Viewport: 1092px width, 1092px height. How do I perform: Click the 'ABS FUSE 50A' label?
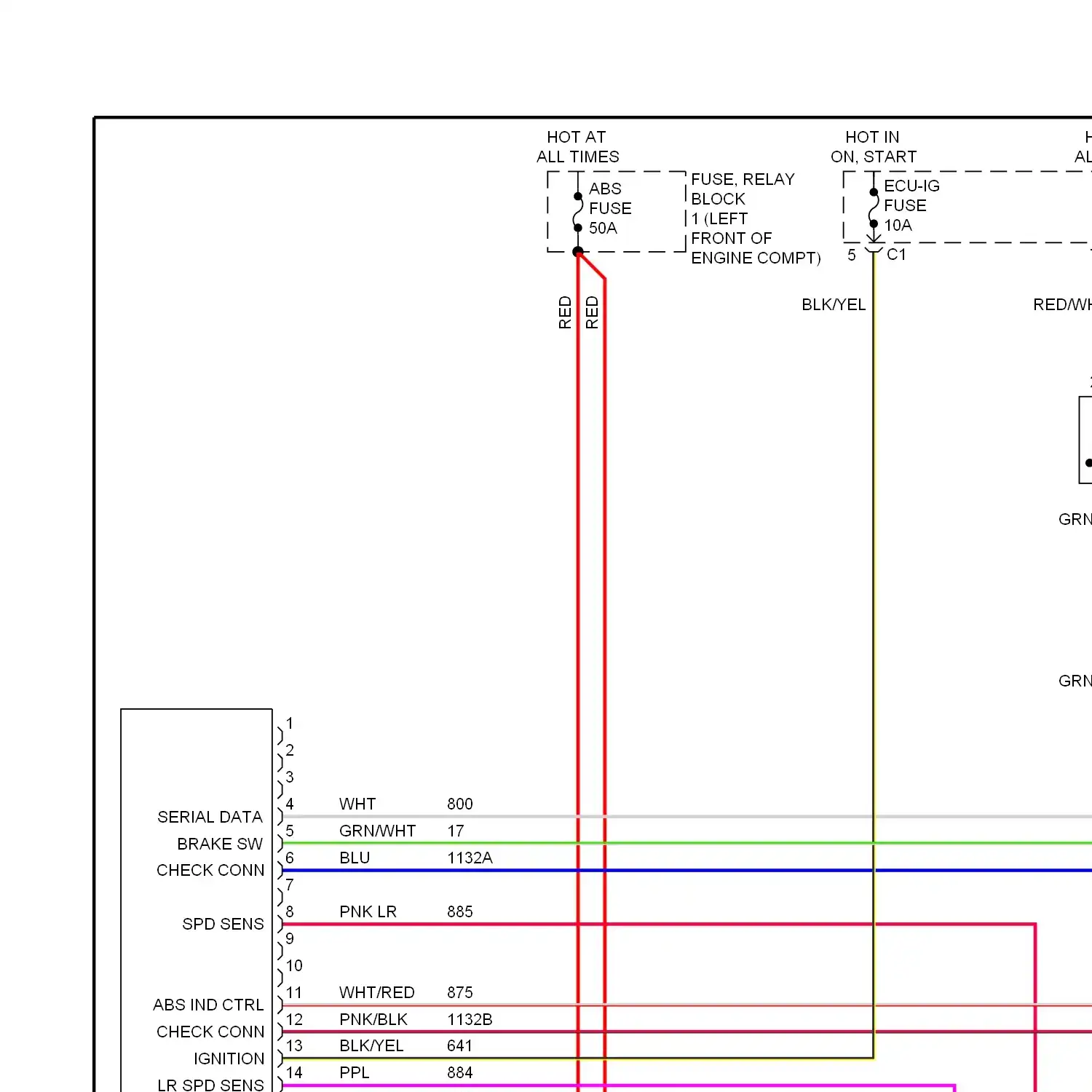[610, 208]
